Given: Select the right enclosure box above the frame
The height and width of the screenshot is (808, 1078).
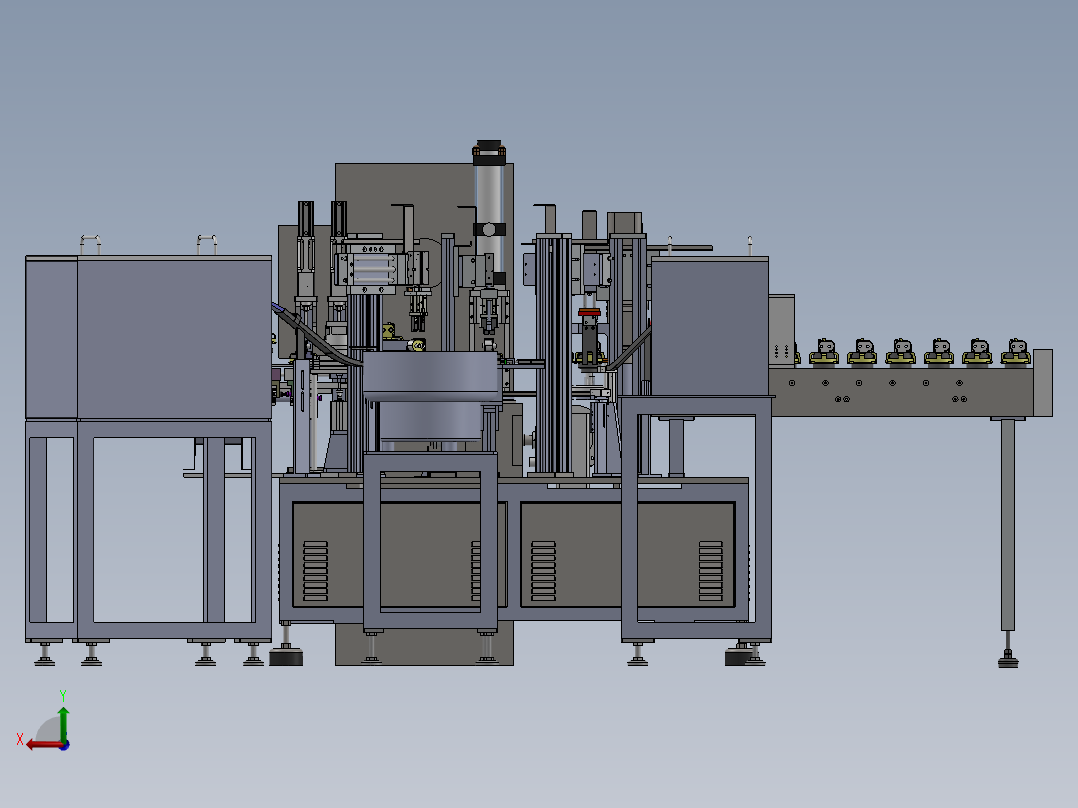Looking at the screenshot, I should 710,327.
